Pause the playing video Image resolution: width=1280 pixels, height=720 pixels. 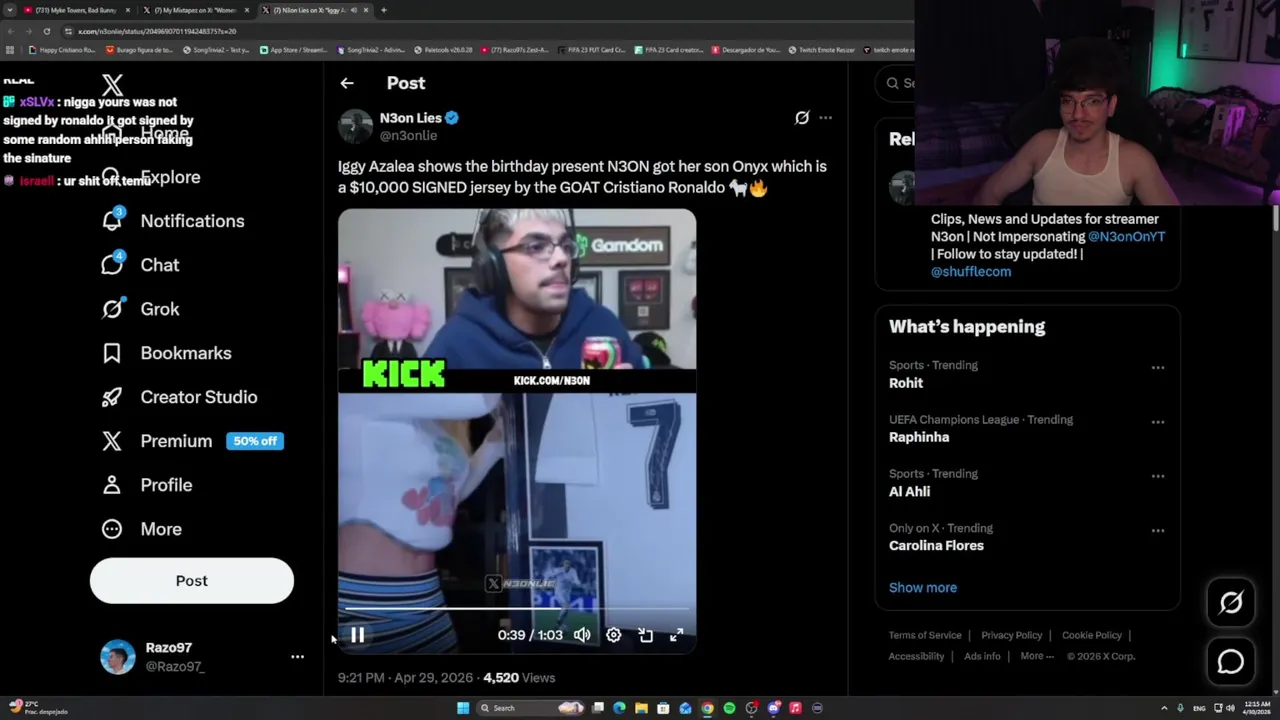(x=357, y=635)
